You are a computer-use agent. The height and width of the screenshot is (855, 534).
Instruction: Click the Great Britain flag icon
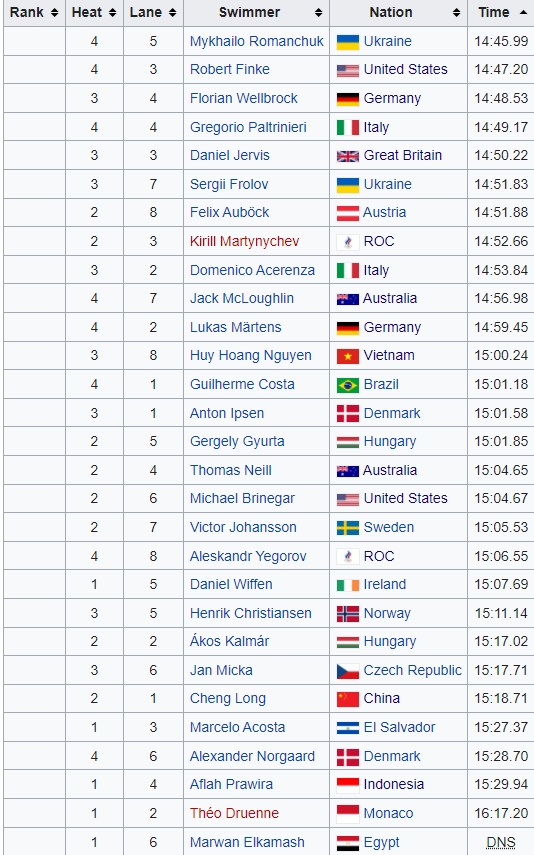pos(347,156)
